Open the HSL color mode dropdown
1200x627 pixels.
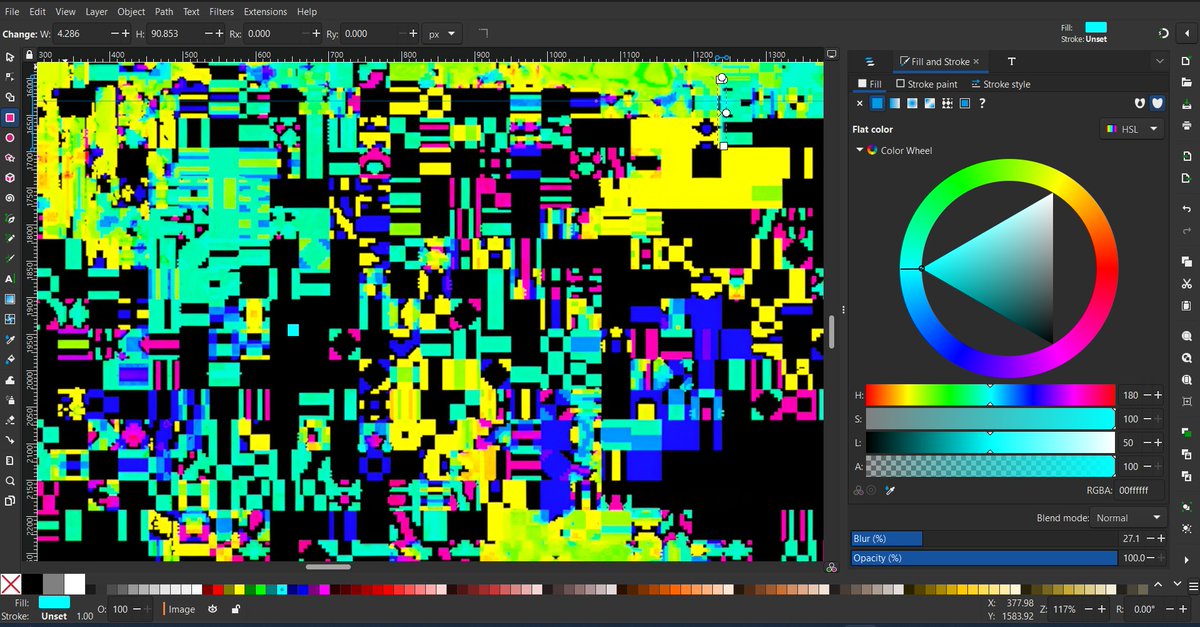(x=1132, y=129)
